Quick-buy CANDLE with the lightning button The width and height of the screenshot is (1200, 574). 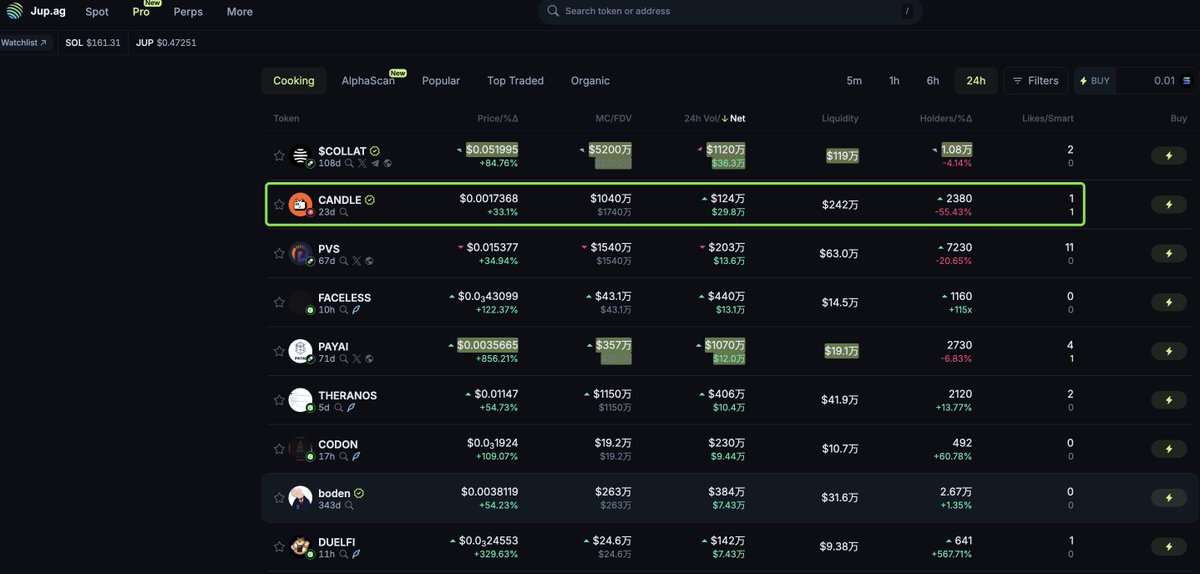tap(1169, 204)
